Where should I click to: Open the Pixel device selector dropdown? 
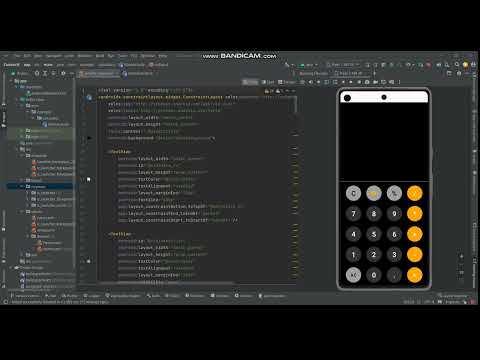click(x=342, y=65)
